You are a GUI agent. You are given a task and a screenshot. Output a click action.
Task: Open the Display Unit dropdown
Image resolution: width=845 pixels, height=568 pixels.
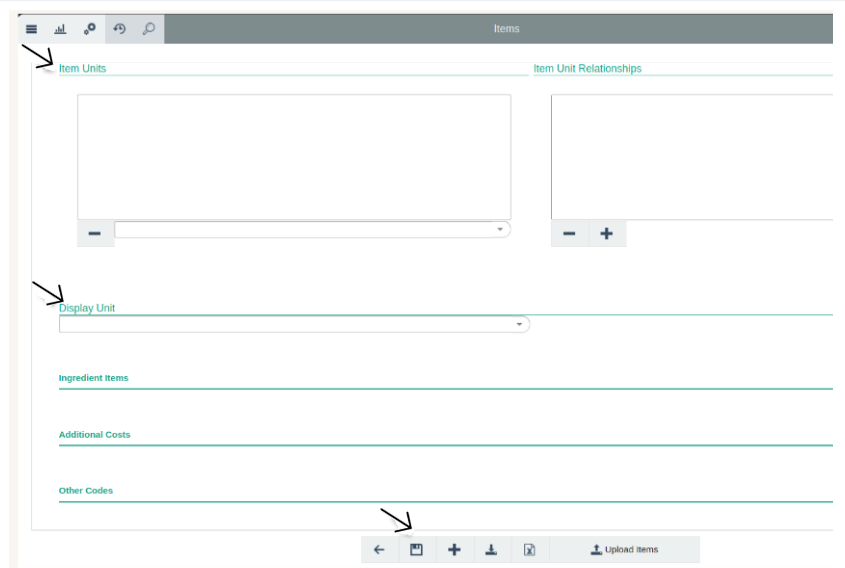(294, 324)
